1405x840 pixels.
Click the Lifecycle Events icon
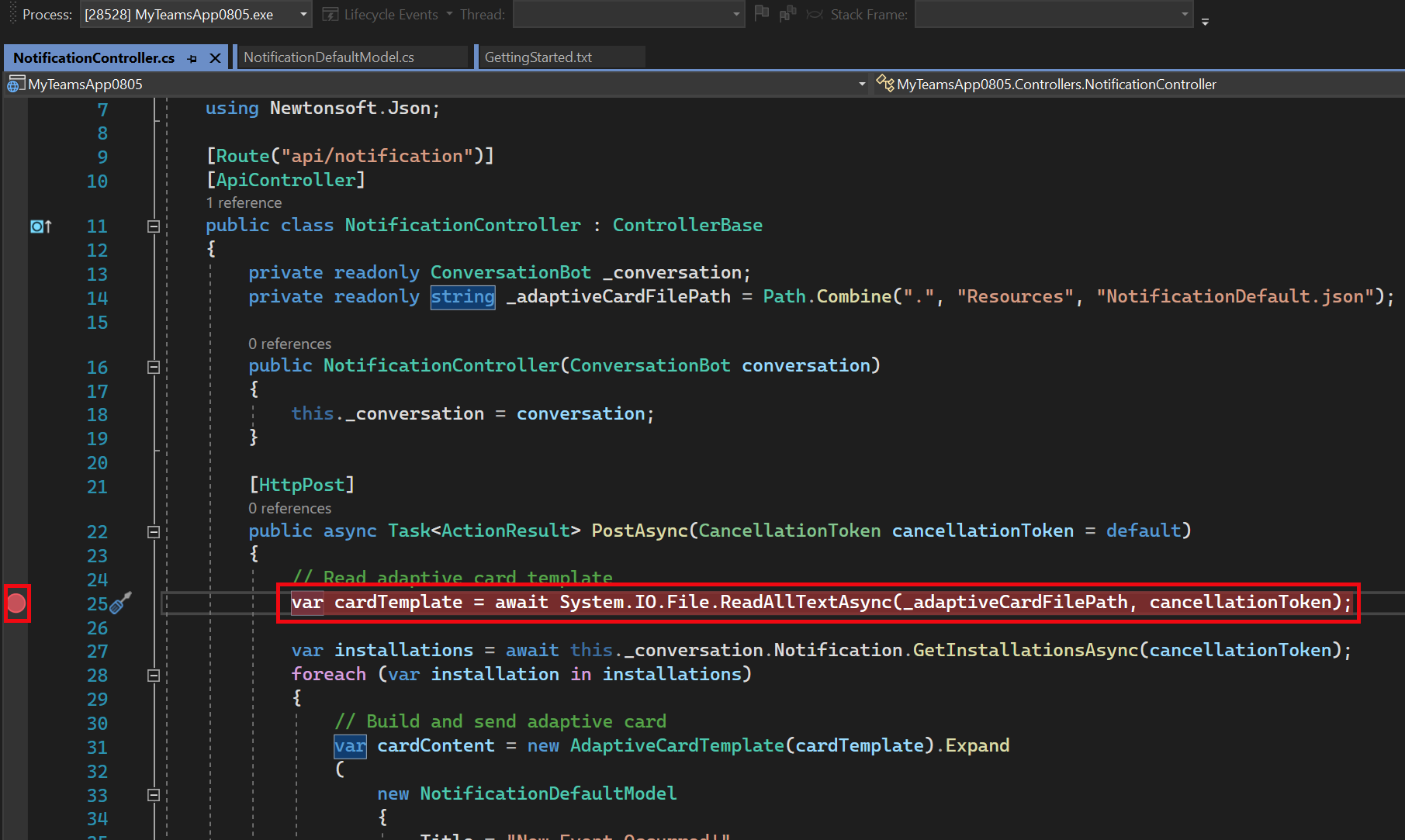click(330, 15)
